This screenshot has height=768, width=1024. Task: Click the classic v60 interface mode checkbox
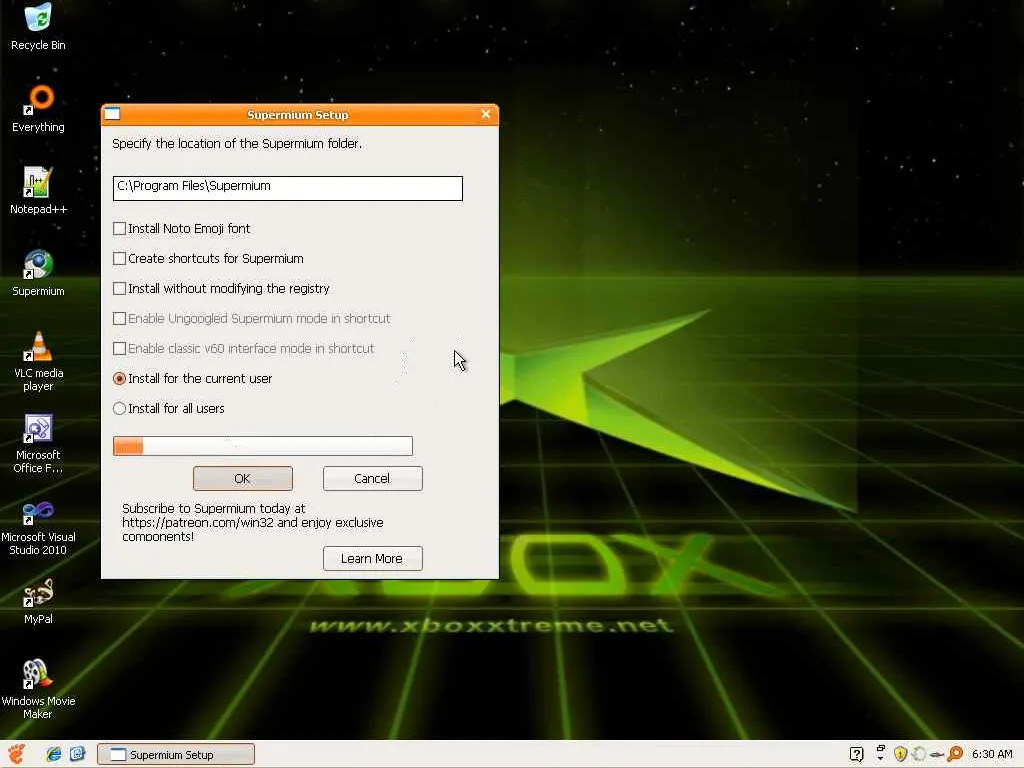click(x=119, y=349)
